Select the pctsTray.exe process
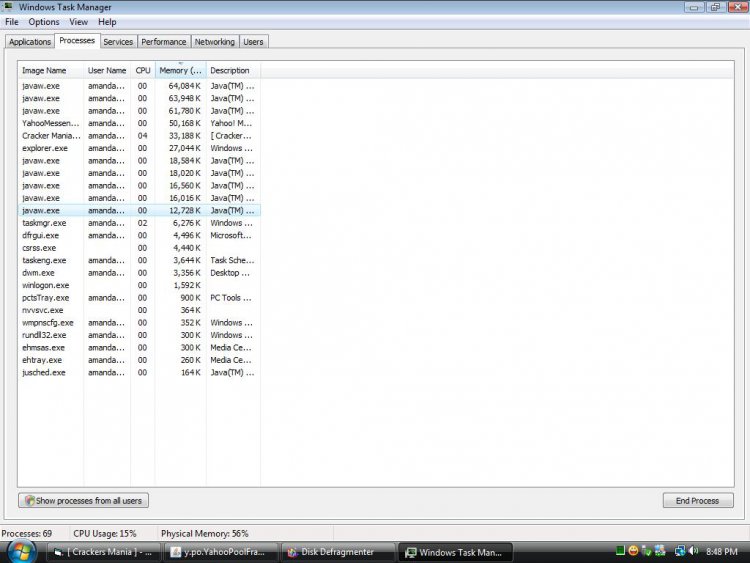Screen dimensions: 750x563 (x=139, y=298)
